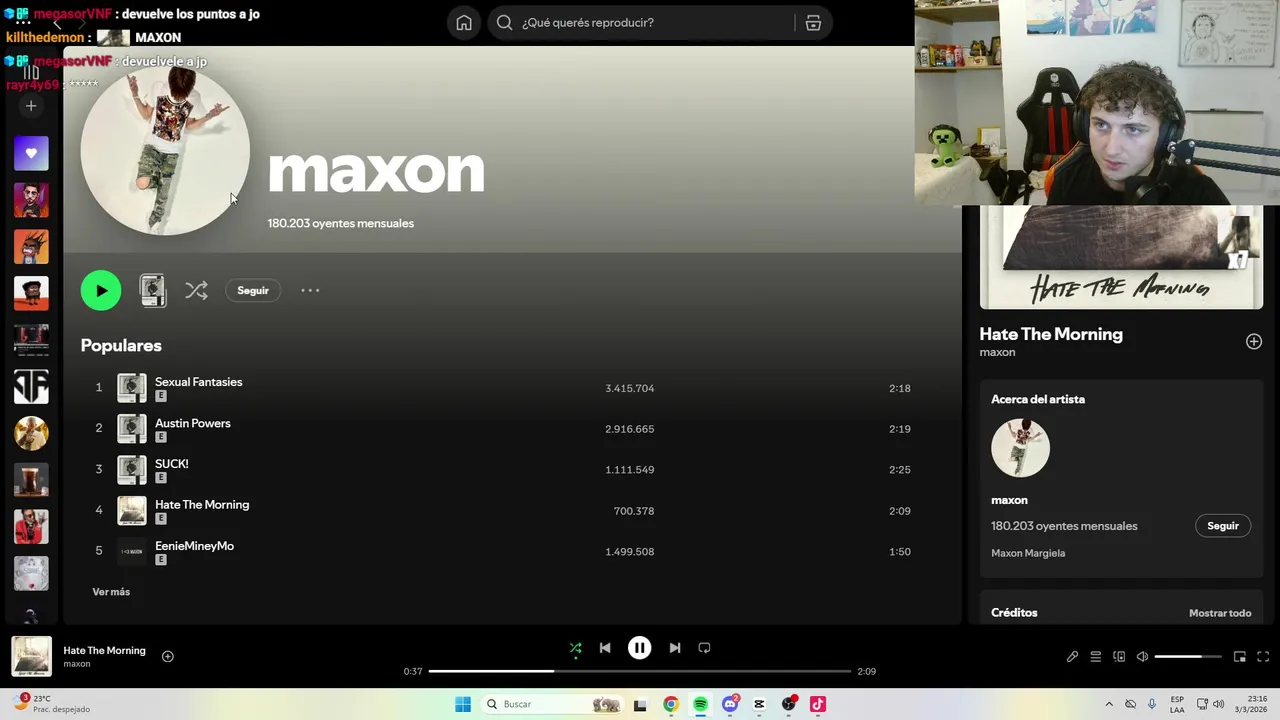Open OBS Studio from the taskbar
The image size is (1280, 720).
(x=789, y=704)
